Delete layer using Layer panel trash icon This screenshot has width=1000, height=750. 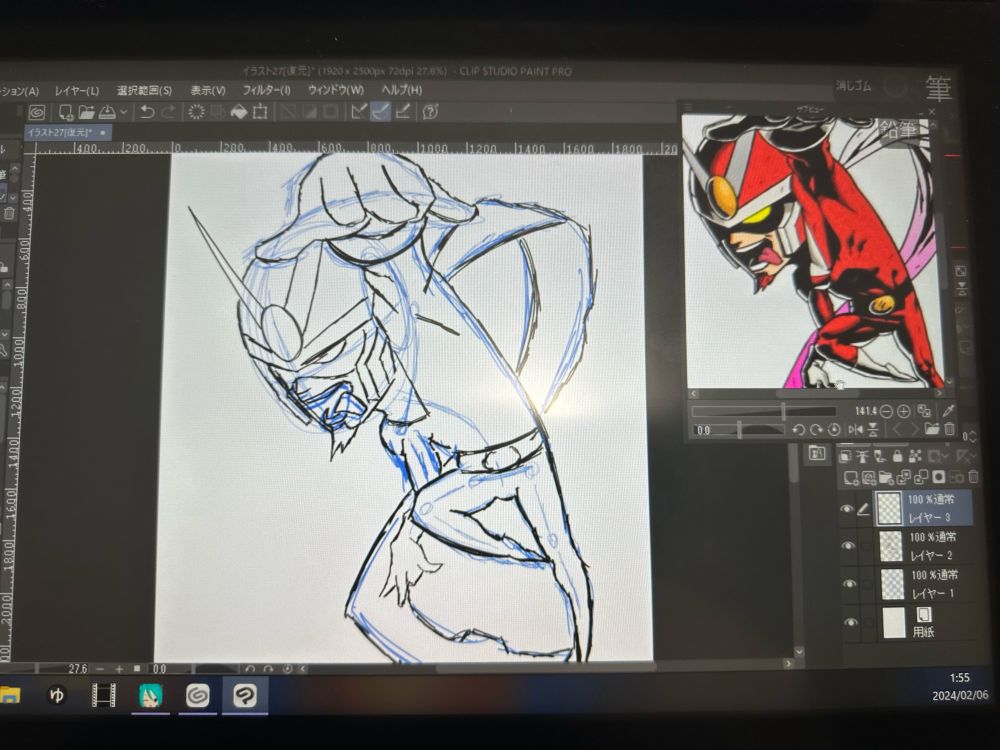point(973,476)
